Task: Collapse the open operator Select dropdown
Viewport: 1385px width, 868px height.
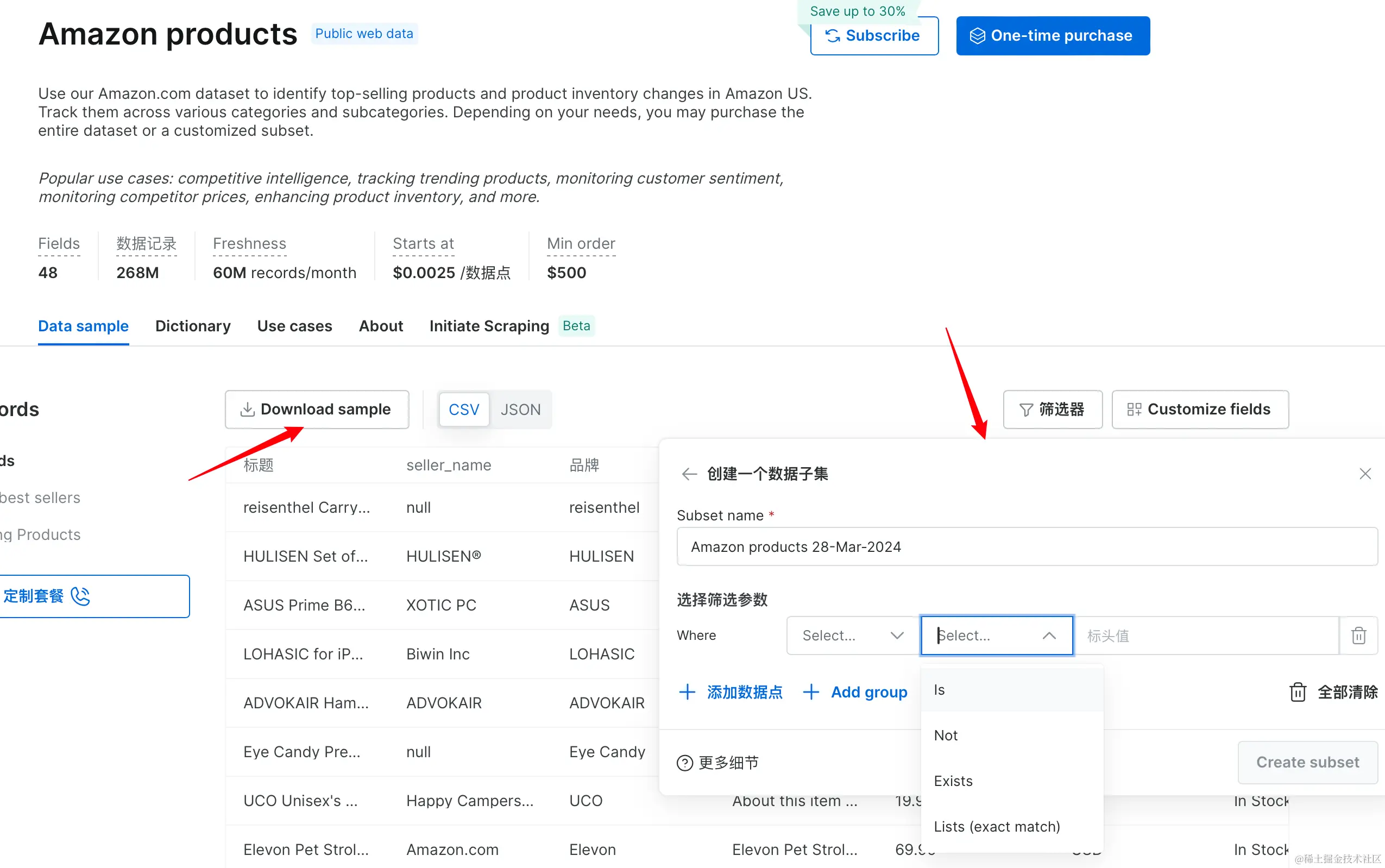Action: (1049, 636)
